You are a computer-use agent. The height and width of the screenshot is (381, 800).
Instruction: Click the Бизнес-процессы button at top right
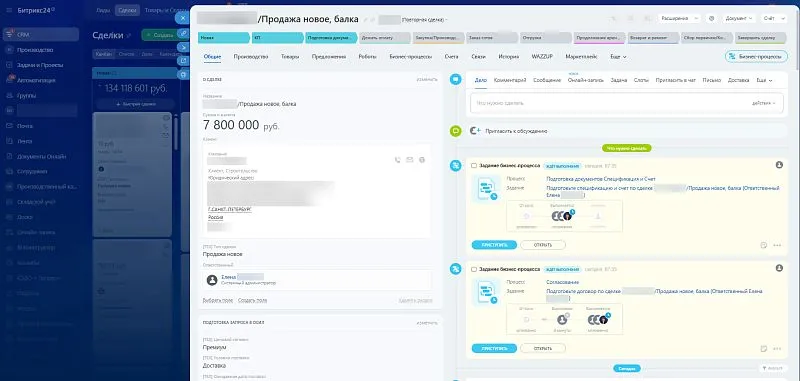point(756,57)
